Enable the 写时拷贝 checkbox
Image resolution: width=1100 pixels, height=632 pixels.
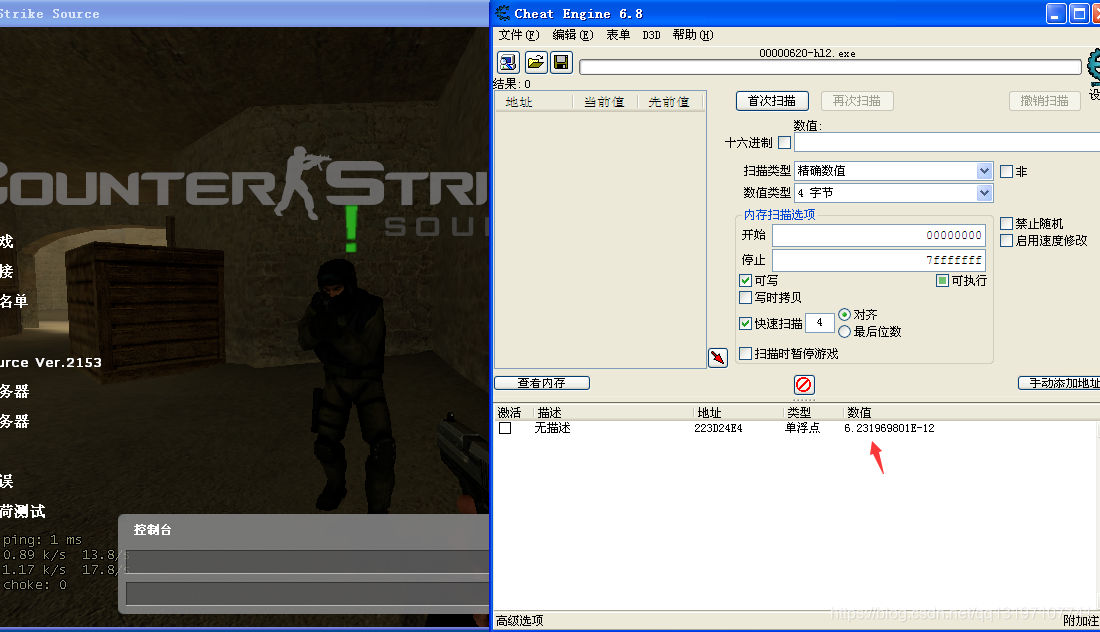[746, 297]
